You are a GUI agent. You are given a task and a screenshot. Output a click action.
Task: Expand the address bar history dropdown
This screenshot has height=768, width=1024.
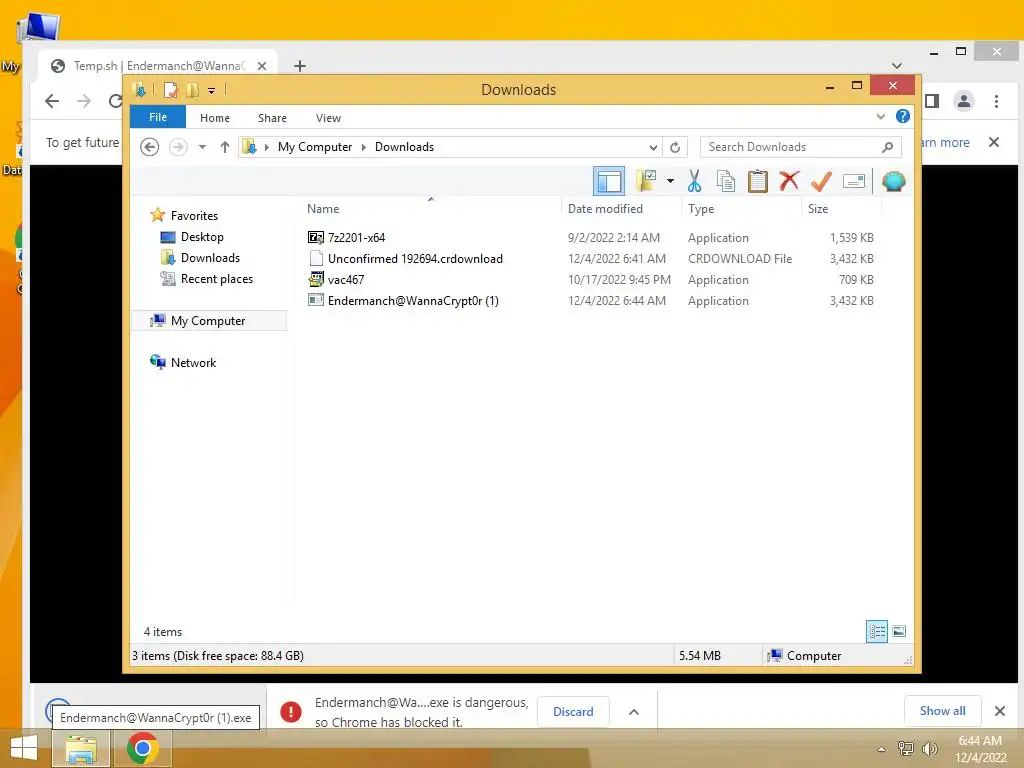pyautogui.click(x=653, y=148)
